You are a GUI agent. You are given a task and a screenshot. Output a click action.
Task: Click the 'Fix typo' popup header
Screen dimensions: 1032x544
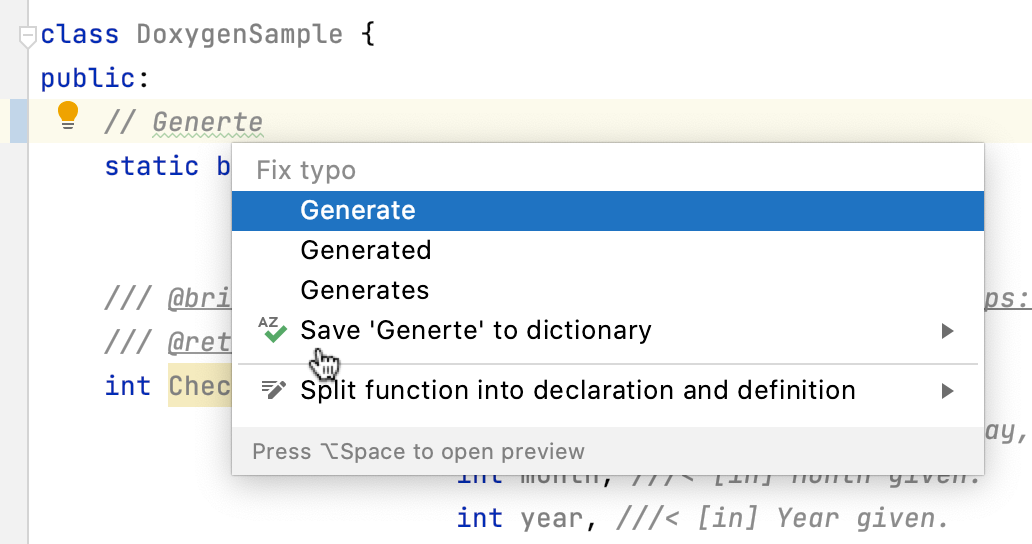pos(306,170)
